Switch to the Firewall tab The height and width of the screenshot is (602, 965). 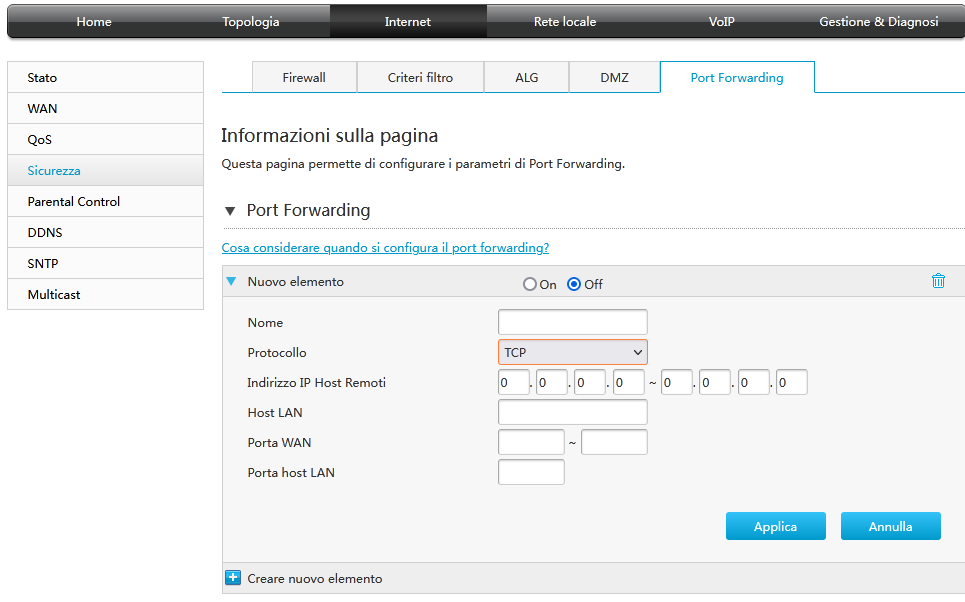[x=304, y=77]
